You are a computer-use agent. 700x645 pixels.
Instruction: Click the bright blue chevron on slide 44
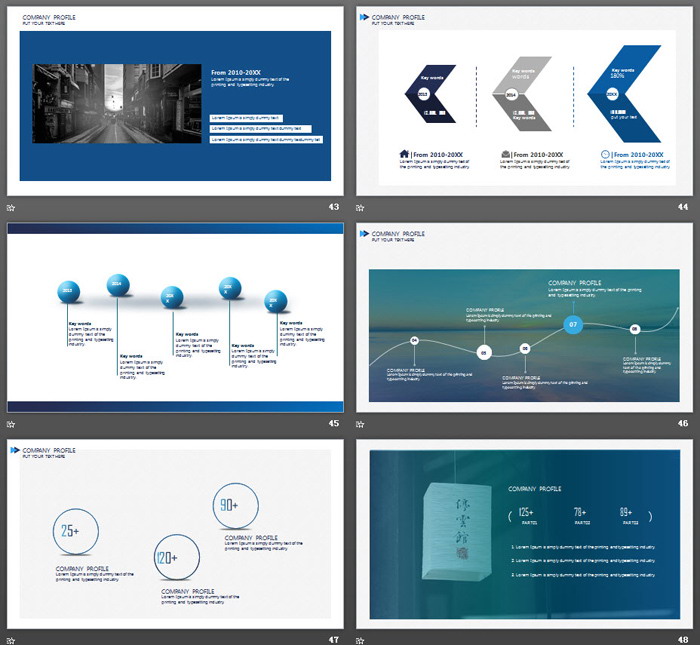[625, 94]
